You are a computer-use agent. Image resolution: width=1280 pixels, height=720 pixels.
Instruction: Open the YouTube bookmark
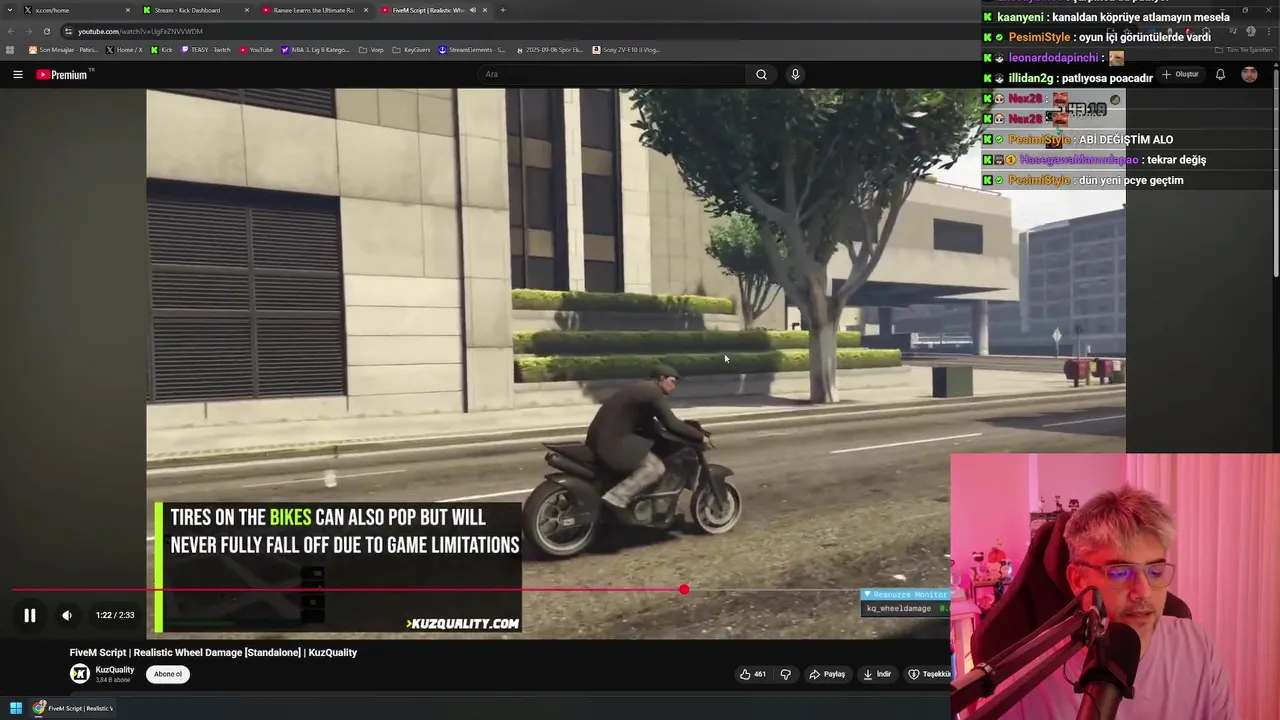pyautogui.click(x=257, y=50)
